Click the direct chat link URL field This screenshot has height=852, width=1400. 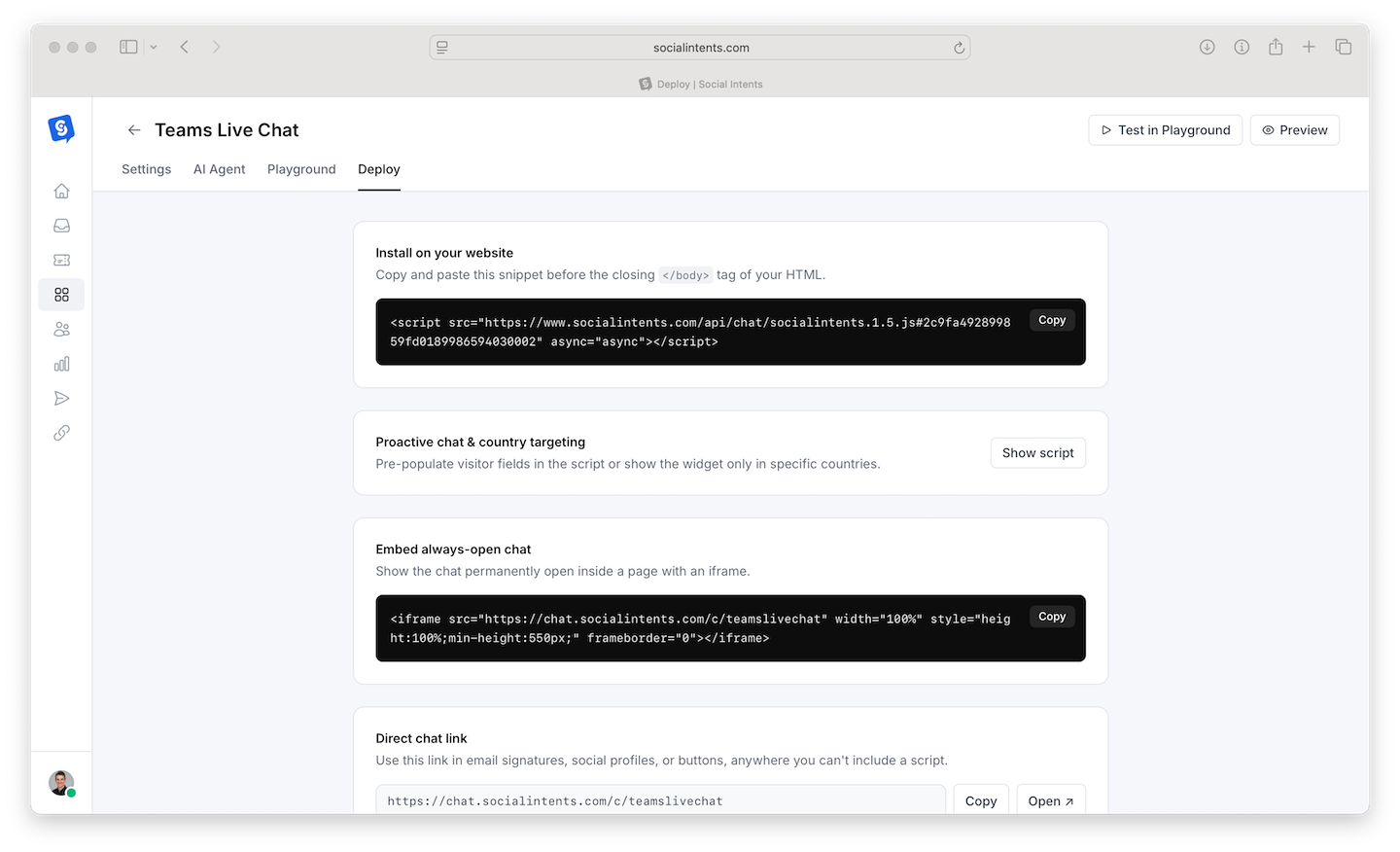660,800
